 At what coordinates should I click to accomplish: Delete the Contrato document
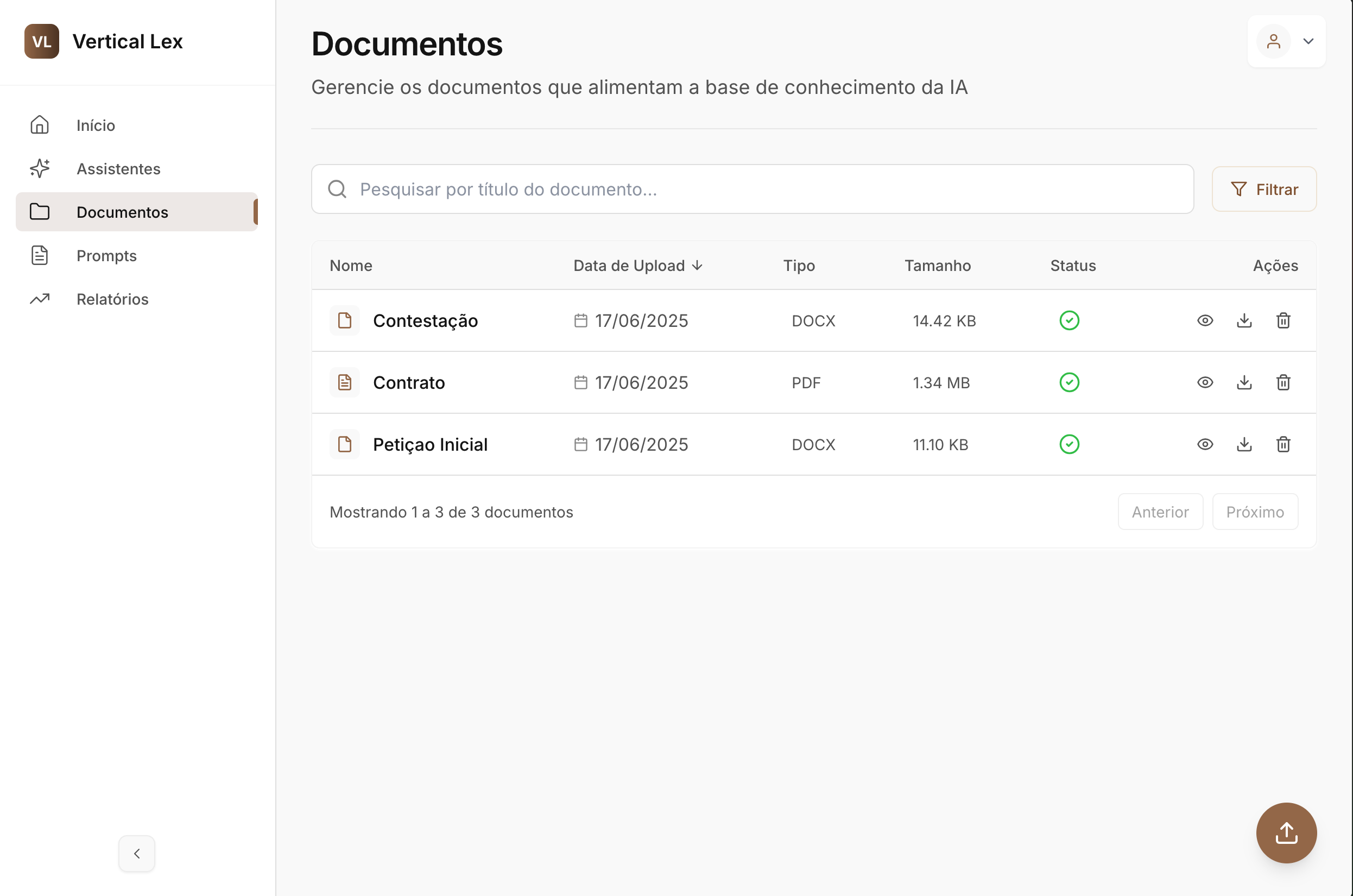1284,382
